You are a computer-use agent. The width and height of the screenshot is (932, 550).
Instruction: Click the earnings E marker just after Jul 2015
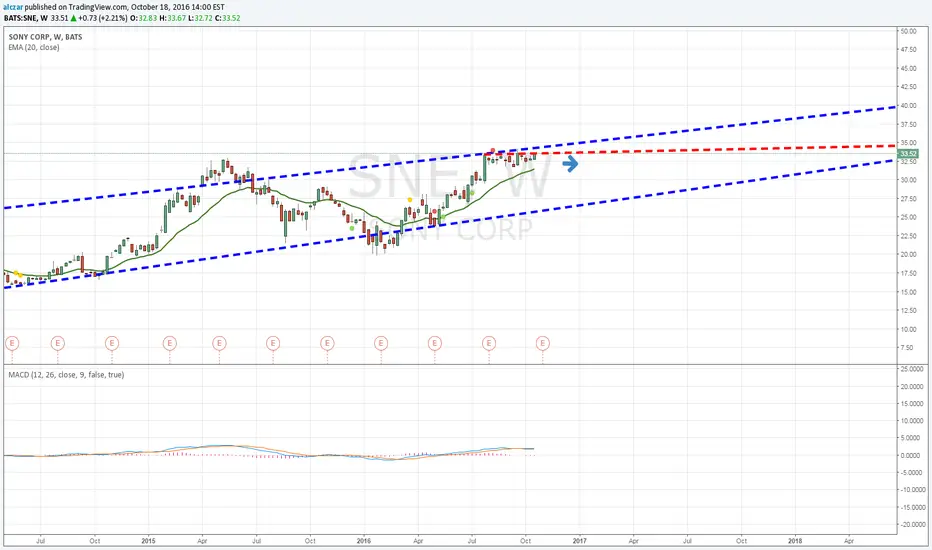(x=273, y=343)
